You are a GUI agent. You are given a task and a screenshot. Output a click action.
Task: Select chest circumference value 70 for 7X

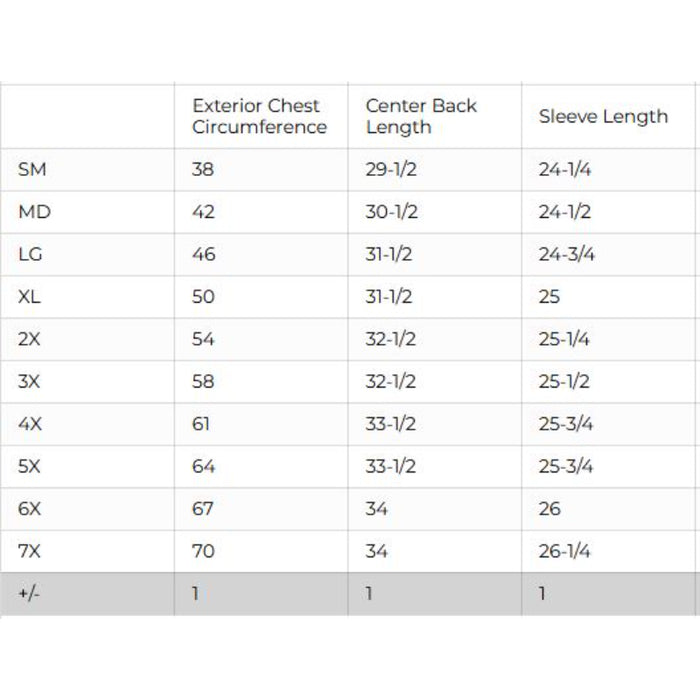coord(203,551)
